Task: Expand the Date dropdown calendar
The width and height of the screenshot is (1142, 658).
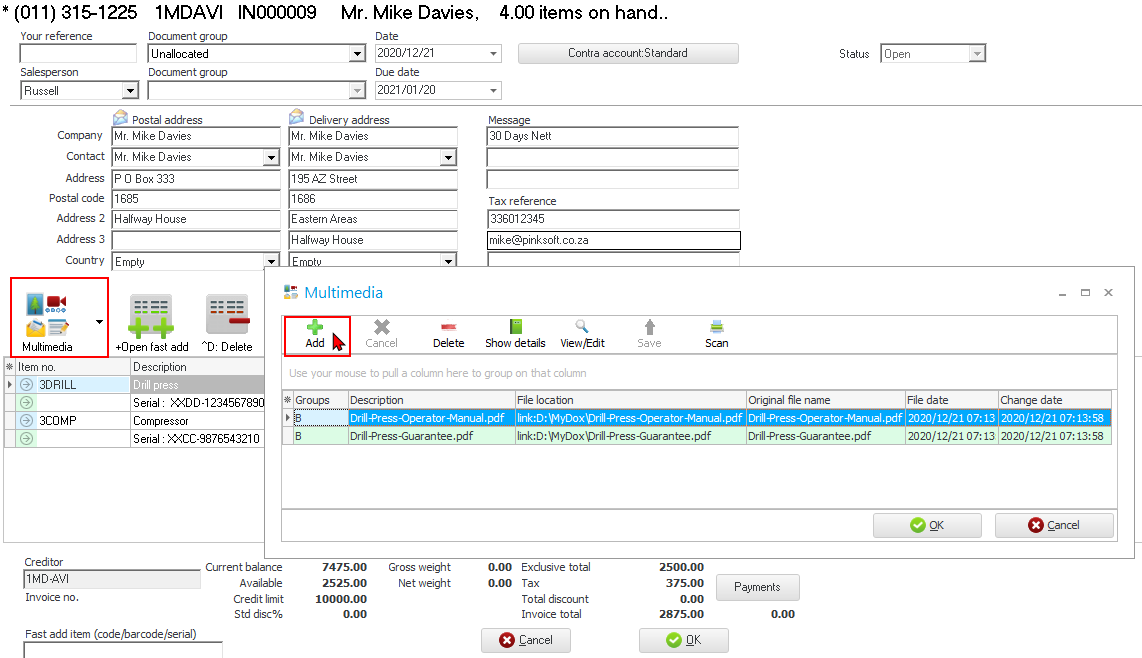Action: coord(494,54)
